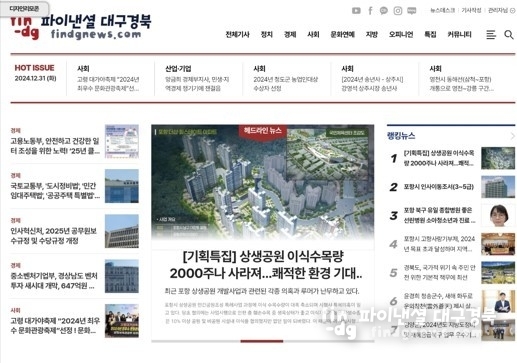The height and width of the screenshot is (363, 517).
Task: Expand the 랭킹뉴스 arrow chevron
Action: tap(512, 136)
